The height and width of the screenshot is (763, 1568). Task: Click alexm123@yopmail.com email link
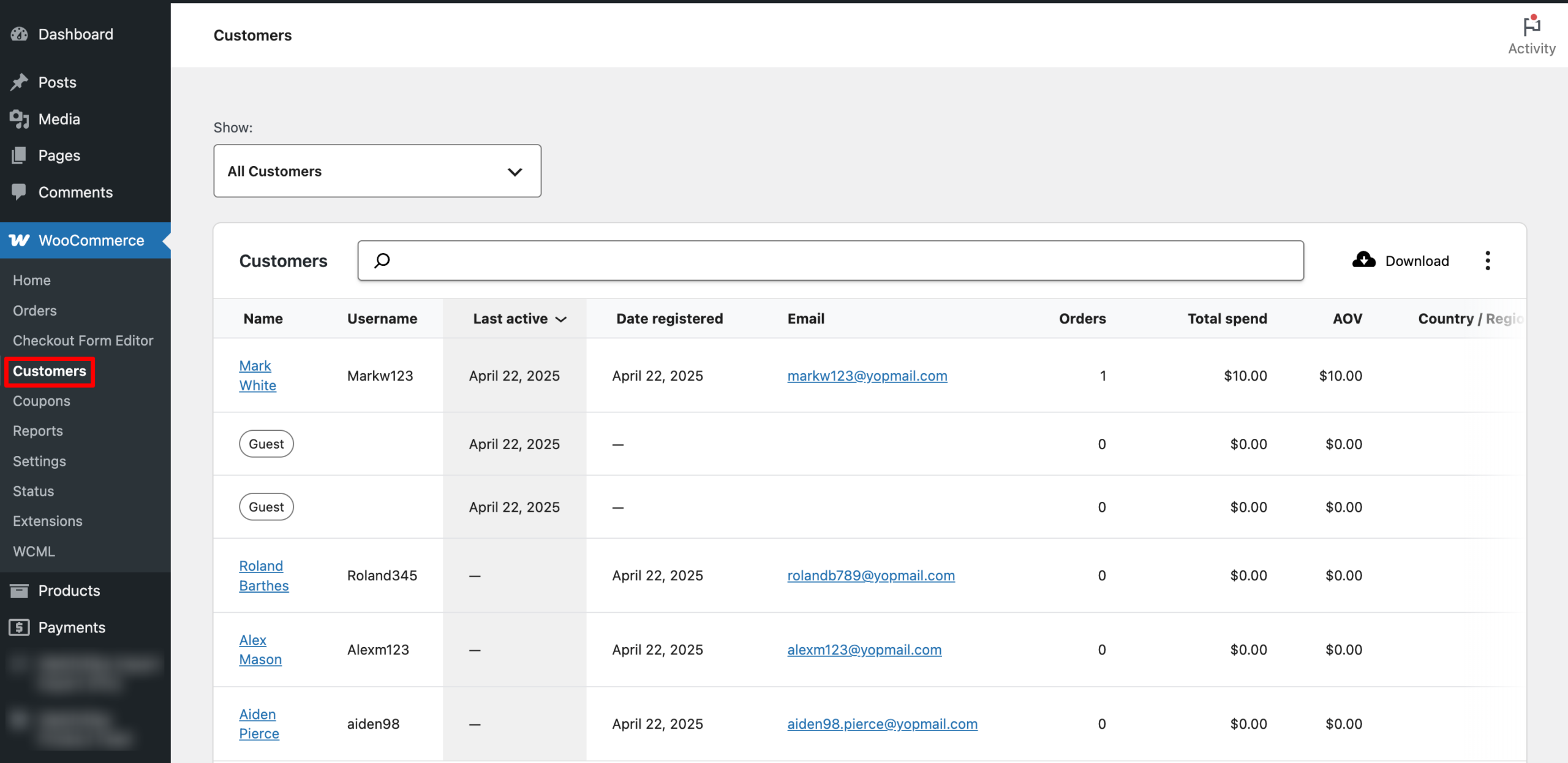(x=864, y=650)
